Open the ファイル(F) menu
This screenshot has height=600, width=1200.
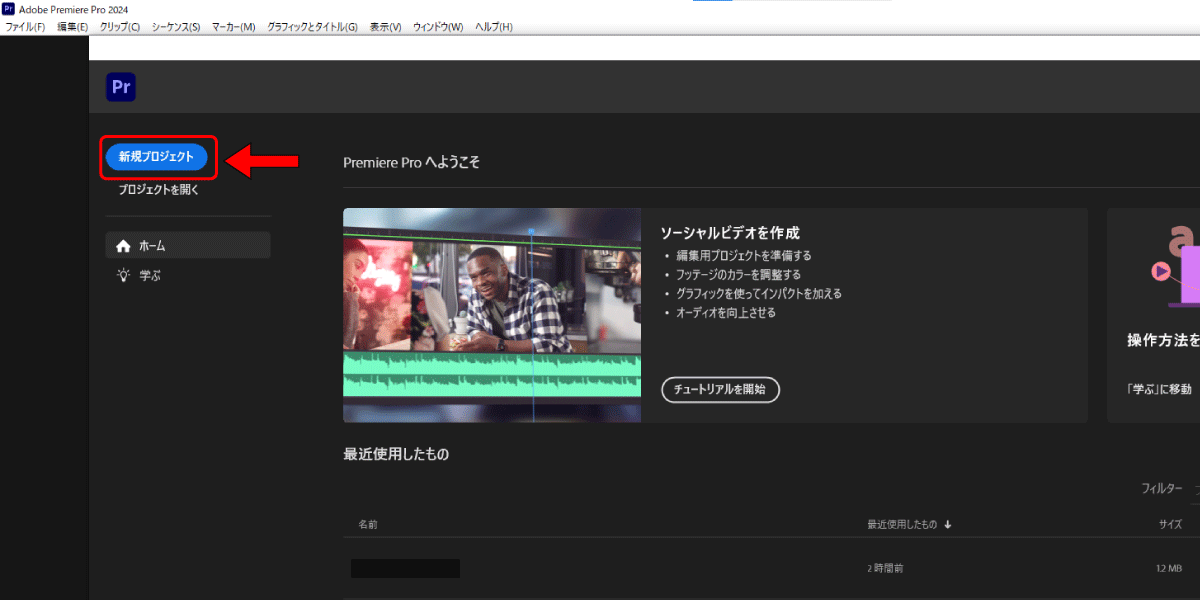click(25, 26)
